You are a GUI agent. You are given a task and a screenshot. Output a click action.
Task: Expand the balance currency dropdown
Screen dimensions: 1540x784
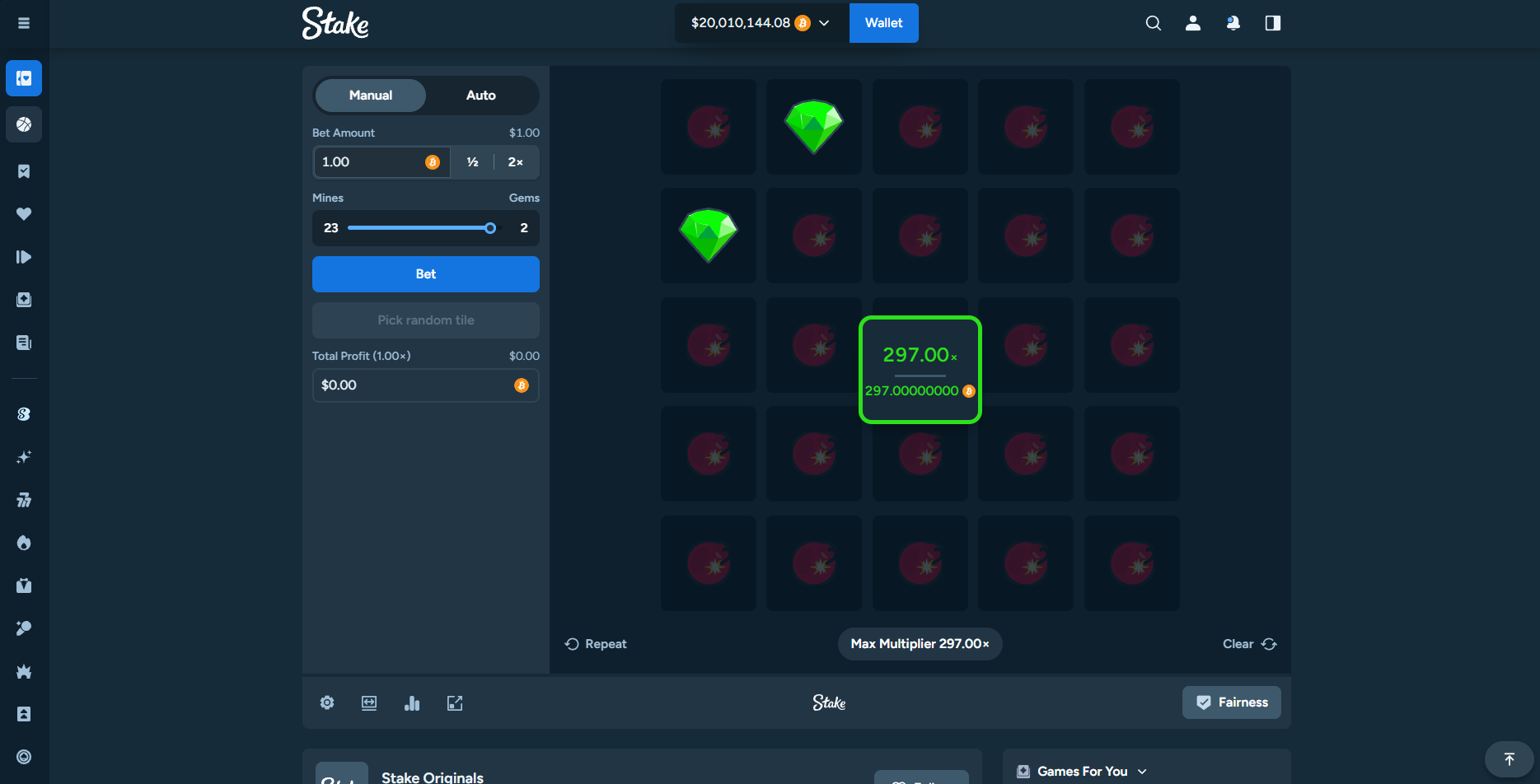click(x=761, y=23)
